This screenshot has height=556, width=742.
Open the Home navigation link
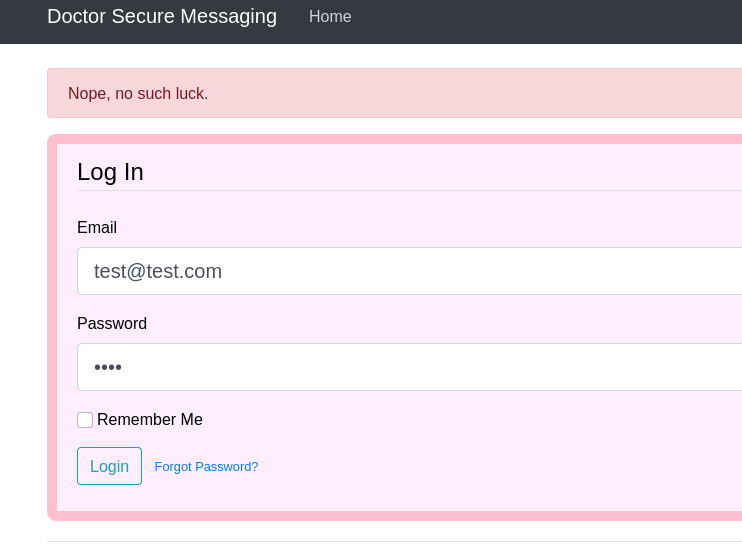pos(330,17)
